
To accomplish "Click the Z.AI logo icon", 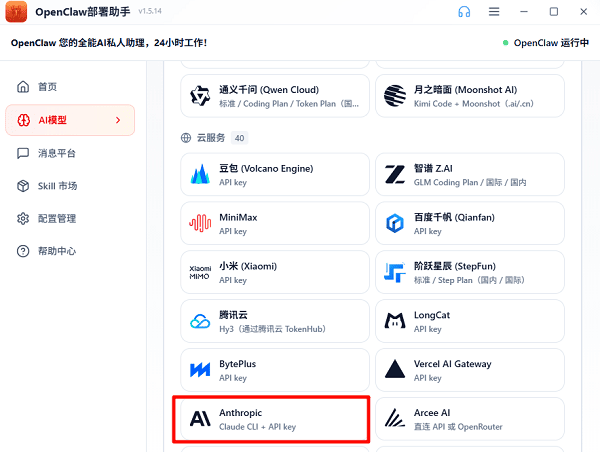I will [395, 175].
